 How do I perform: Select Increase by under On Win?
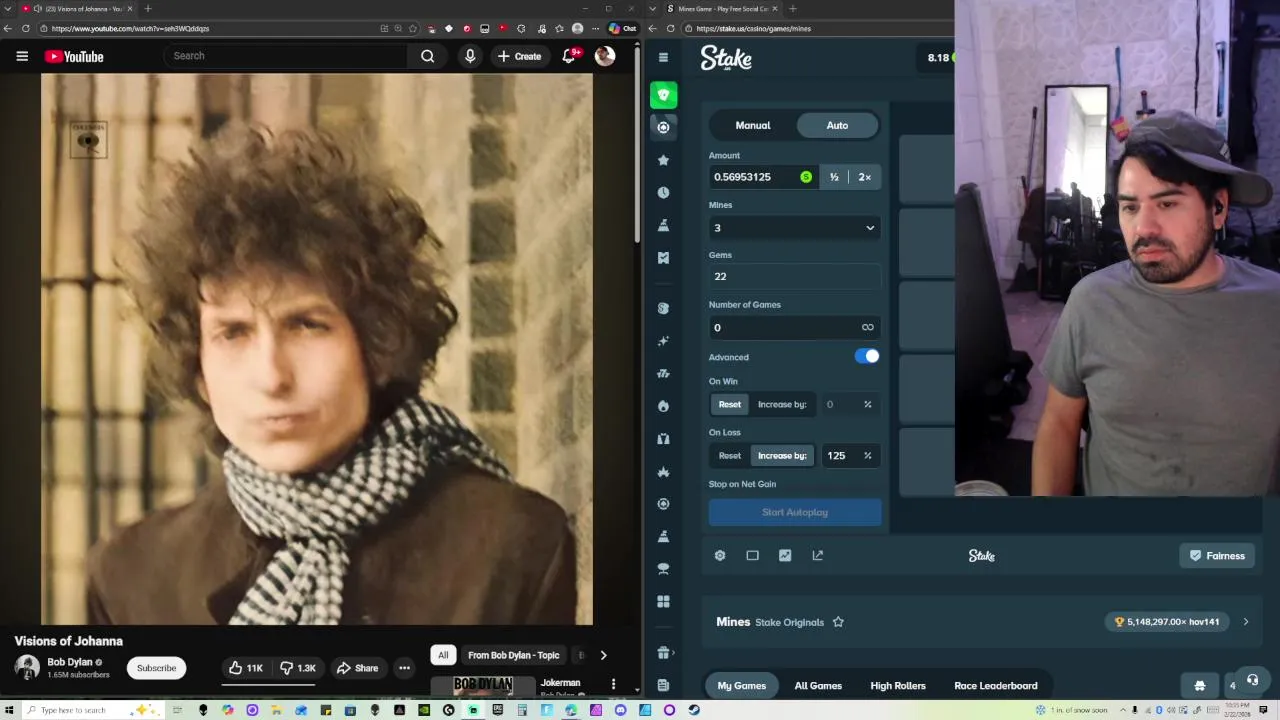pos(782,404)
